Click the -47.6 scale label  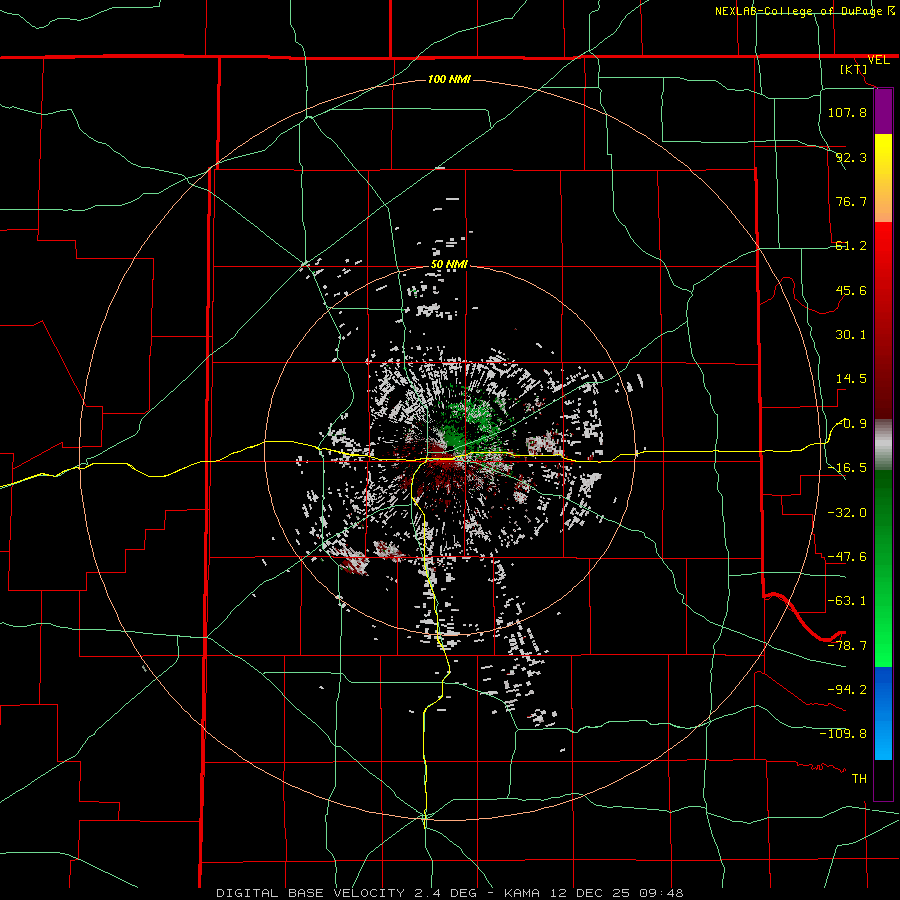point(847,557)
